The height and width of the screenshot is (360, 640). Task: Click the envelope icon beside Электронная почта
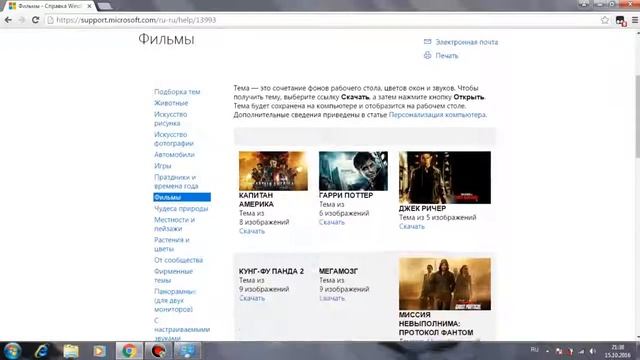click(427, 42)
